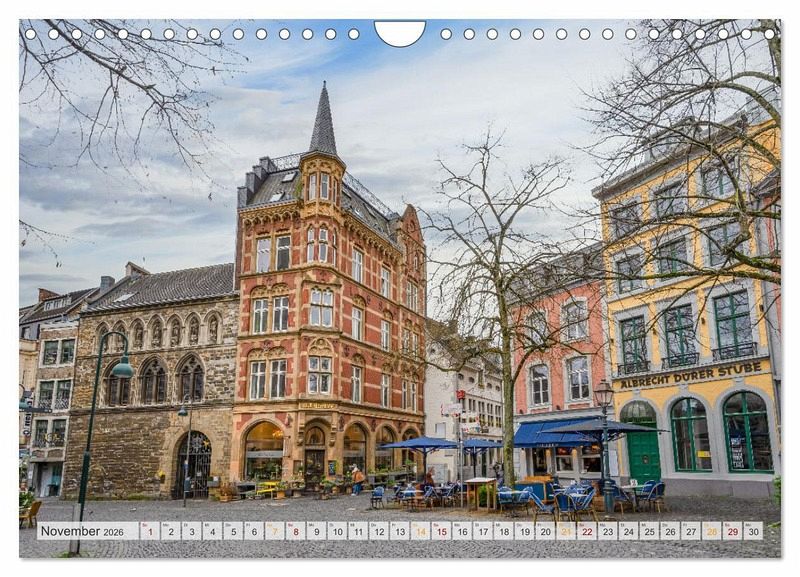Click highlighted Saturday 7 date cell

[x=274, y=531]
